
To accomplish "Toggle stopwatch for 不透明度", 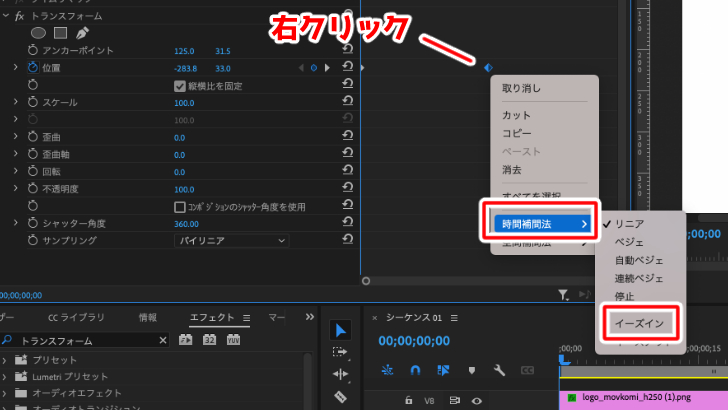I will 32,188.
